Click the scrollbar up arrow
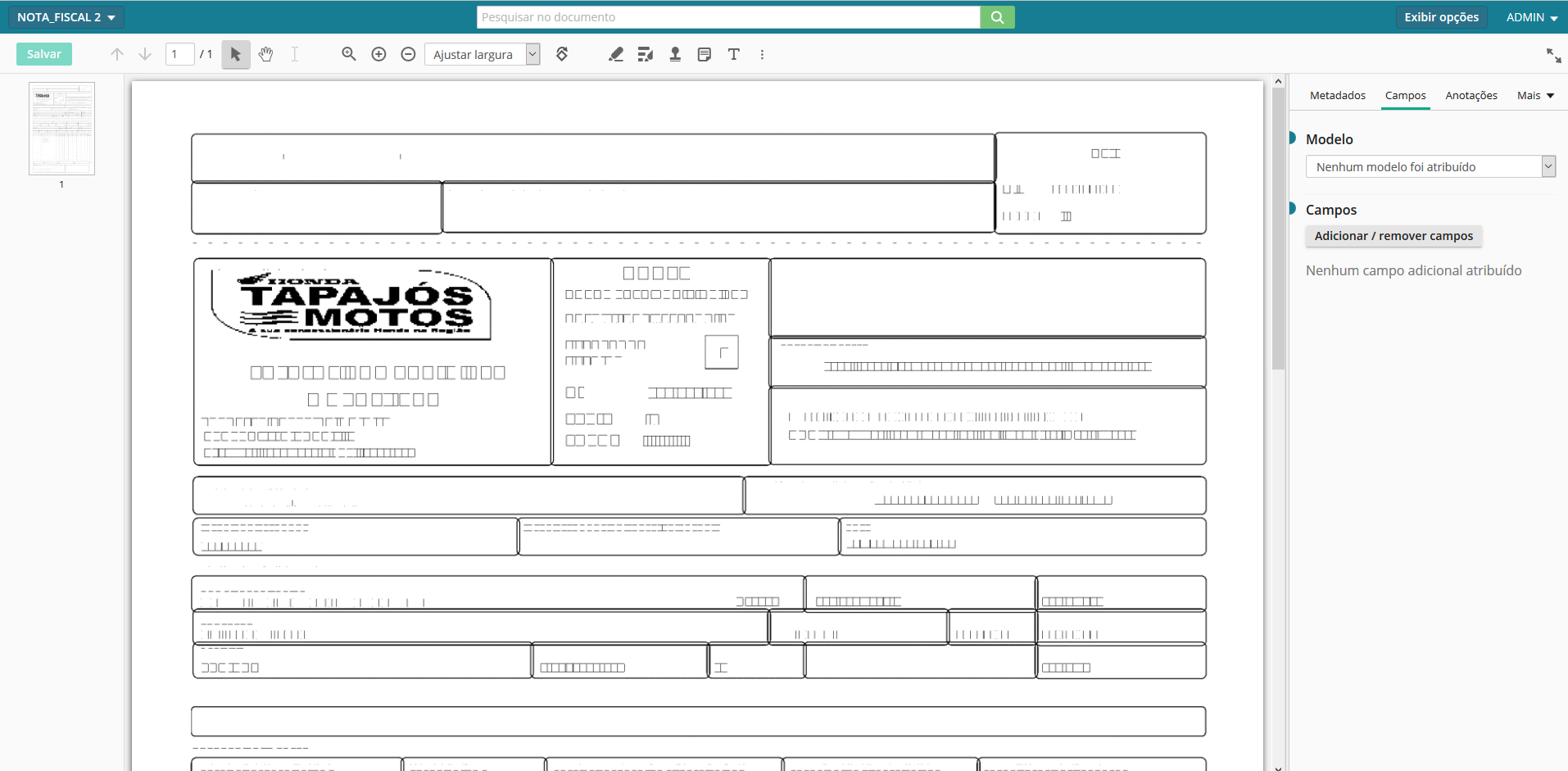Screen dimensions: 1568x771 (x=1278, y=81)
